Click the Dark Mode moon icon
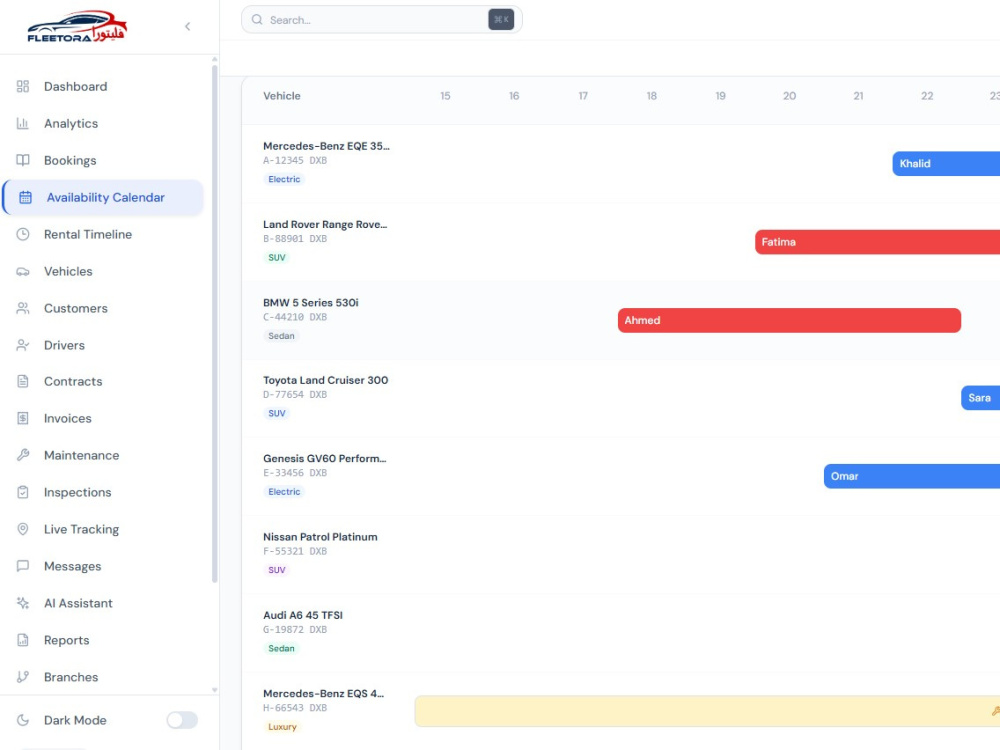 click(x=23, y=720)
